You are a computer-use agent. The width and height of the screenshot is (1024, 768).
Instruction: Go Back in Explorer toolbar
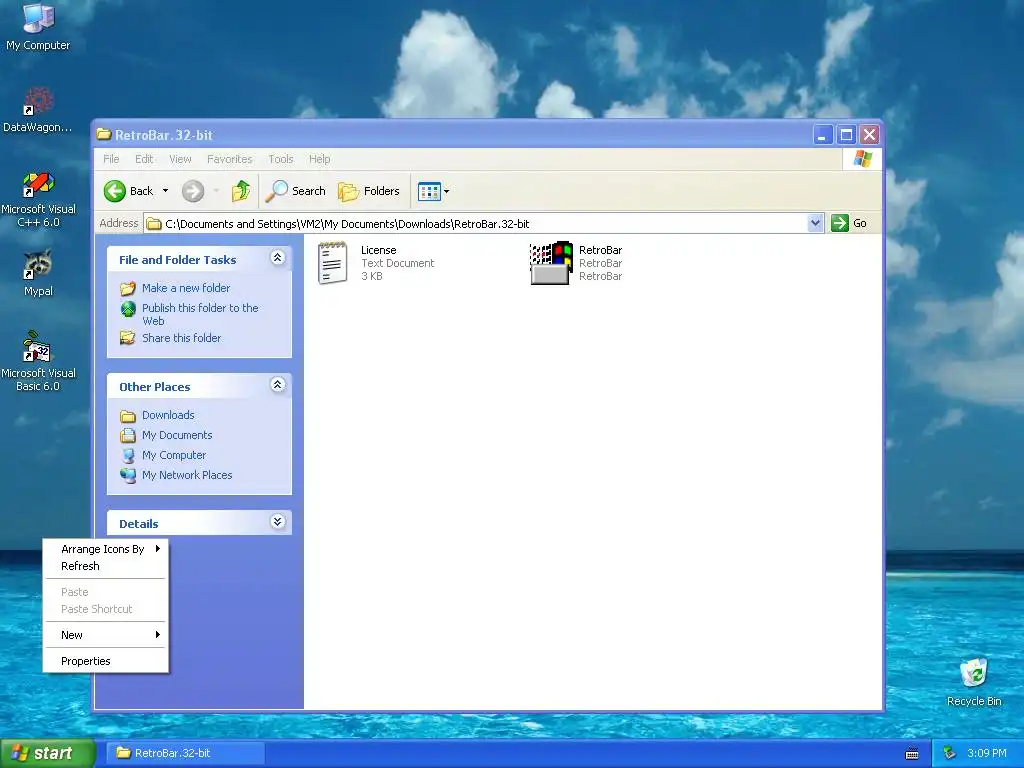(129, 191)
